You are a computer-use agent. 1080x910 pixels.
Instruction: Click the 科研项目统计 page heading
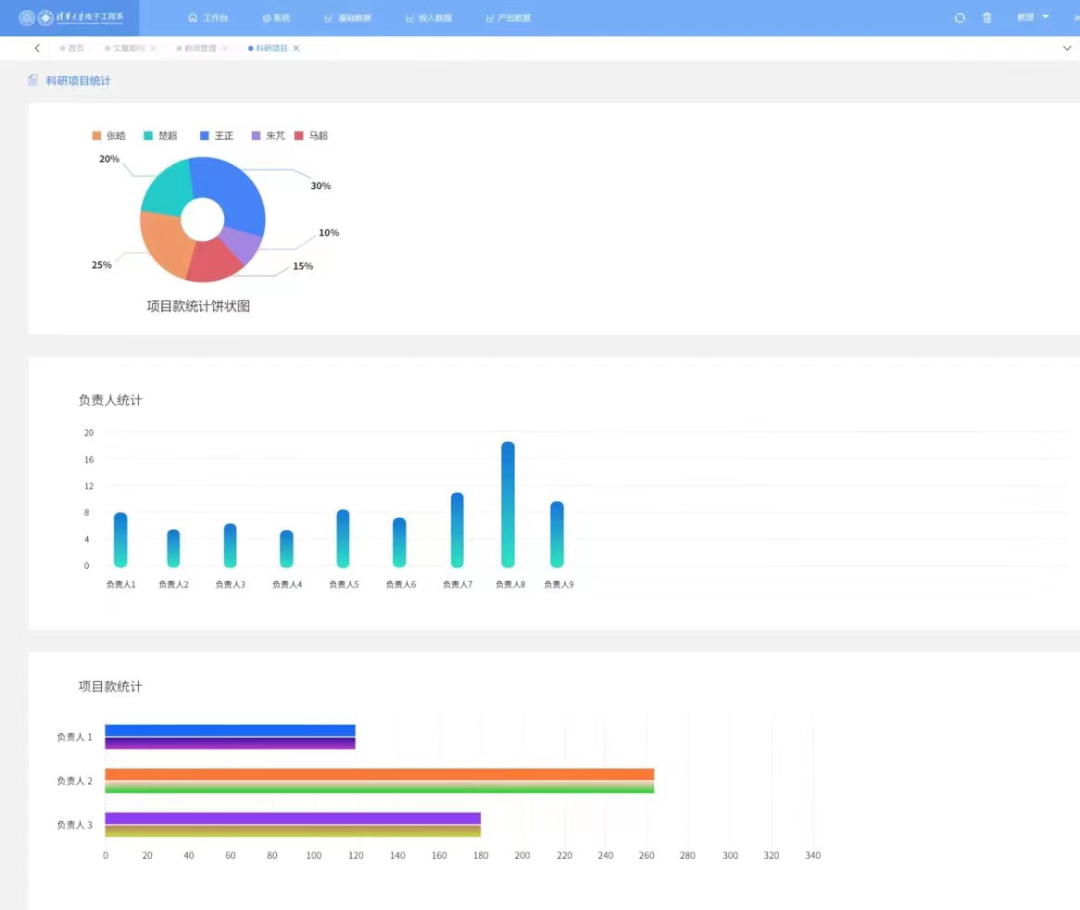point(78,81)
